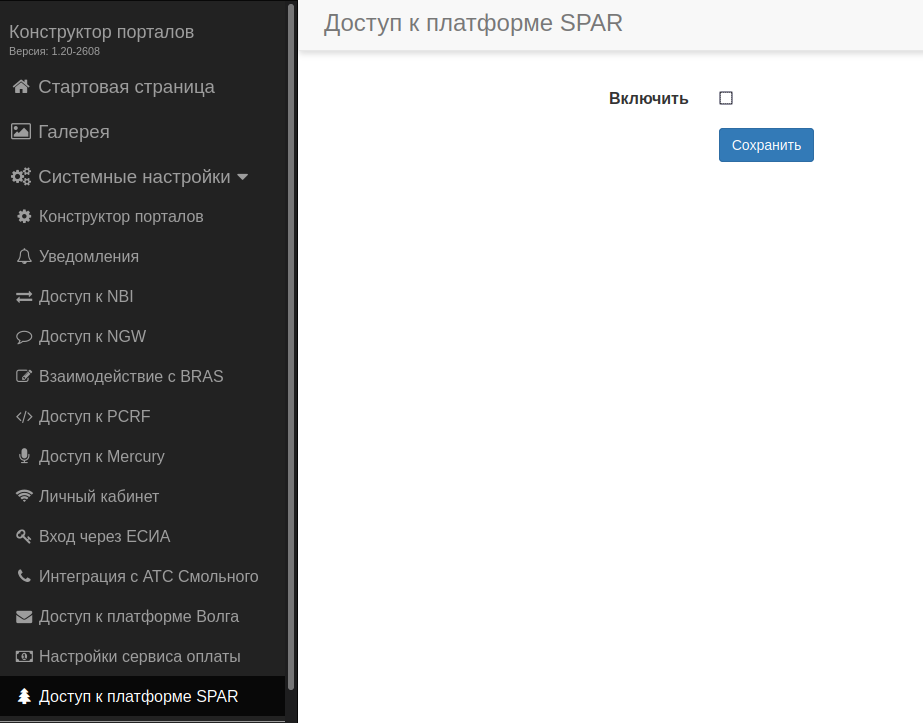Click the key icon beside Вход через ЕСИА
This screenshot has height=723, width=923.
click(x=24, y=536)
